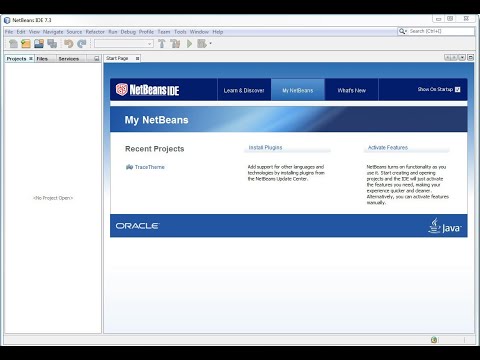480x360 pixels.
Task: Click the NetBeans title bar app icon
Action: pyautogui.click(x=7, y=20)
